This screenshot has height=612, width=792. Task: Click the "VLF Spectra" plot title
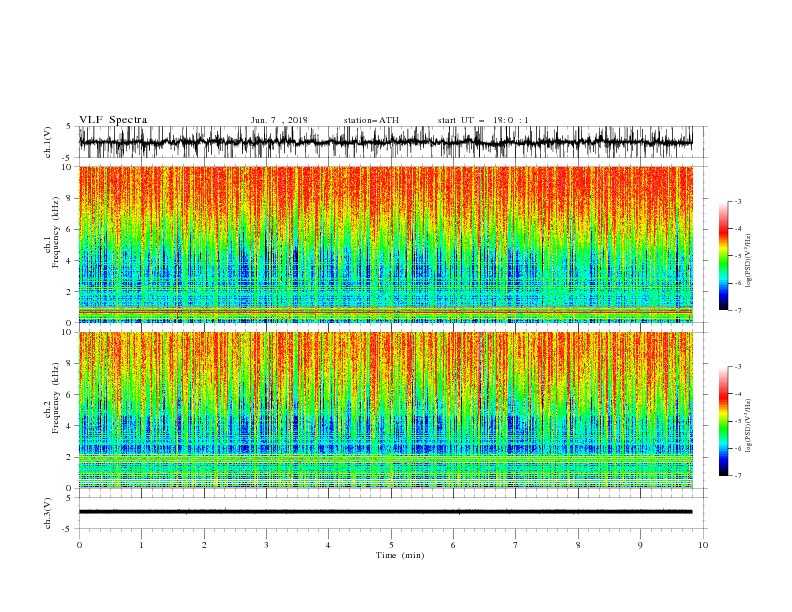tap(113, 120)
